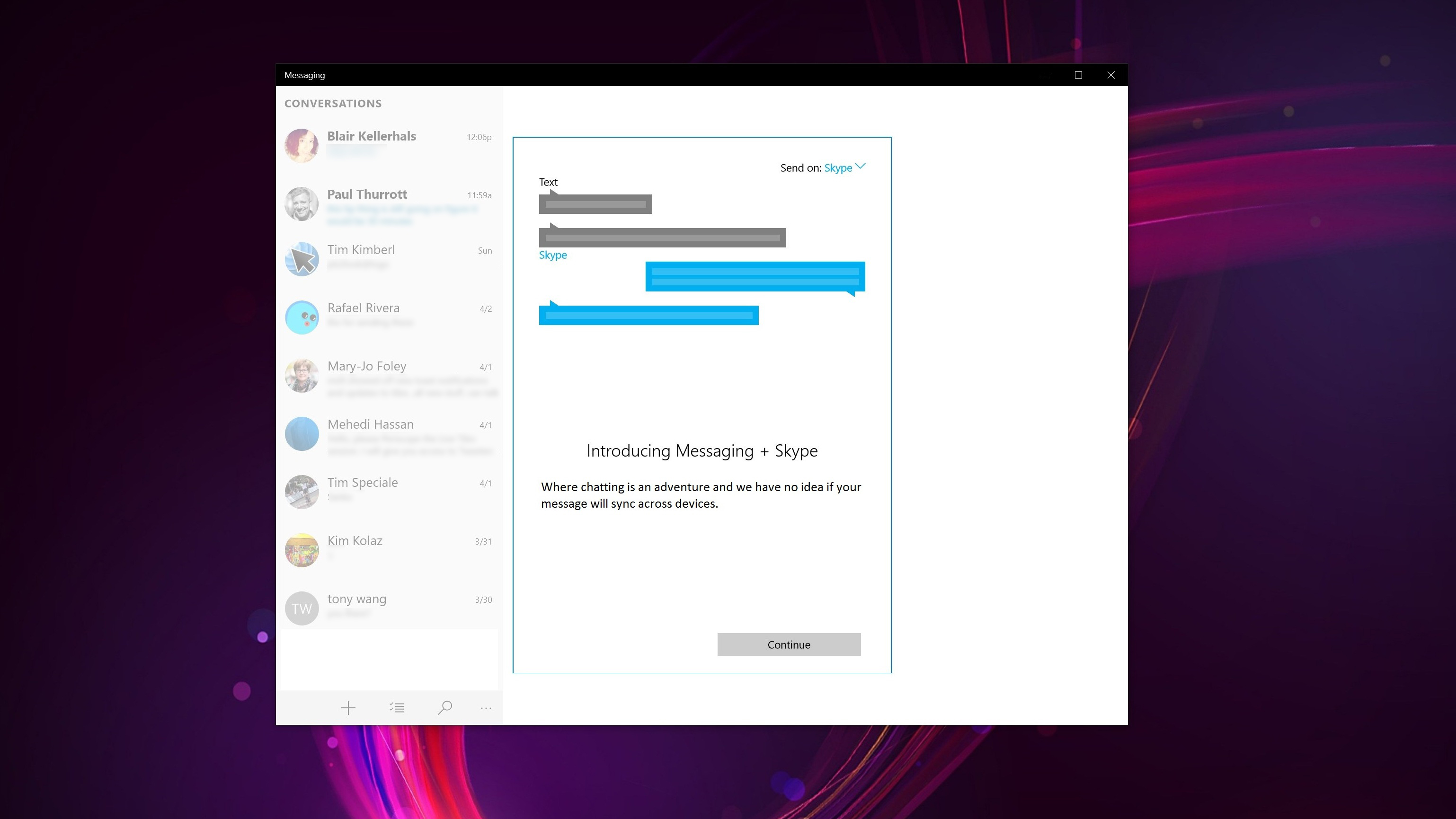Click Tim Kimberl's cursor avatar
This screenshot has width=1456, height=819.
coord(301,259)
